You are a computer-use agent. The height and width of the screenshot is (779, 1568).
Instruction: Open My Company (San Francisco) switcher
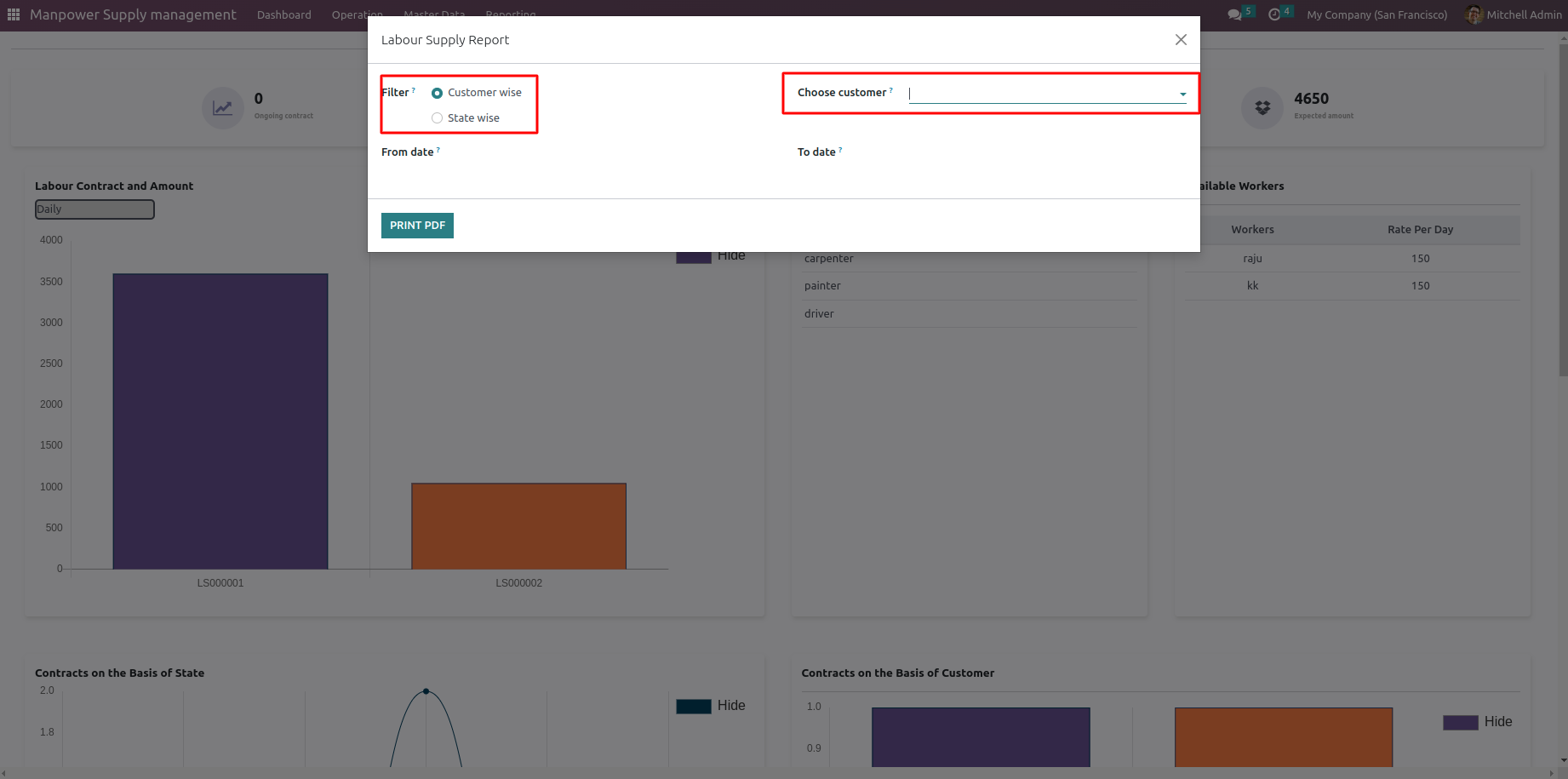pyautogui.click(x=1376, y=14)
